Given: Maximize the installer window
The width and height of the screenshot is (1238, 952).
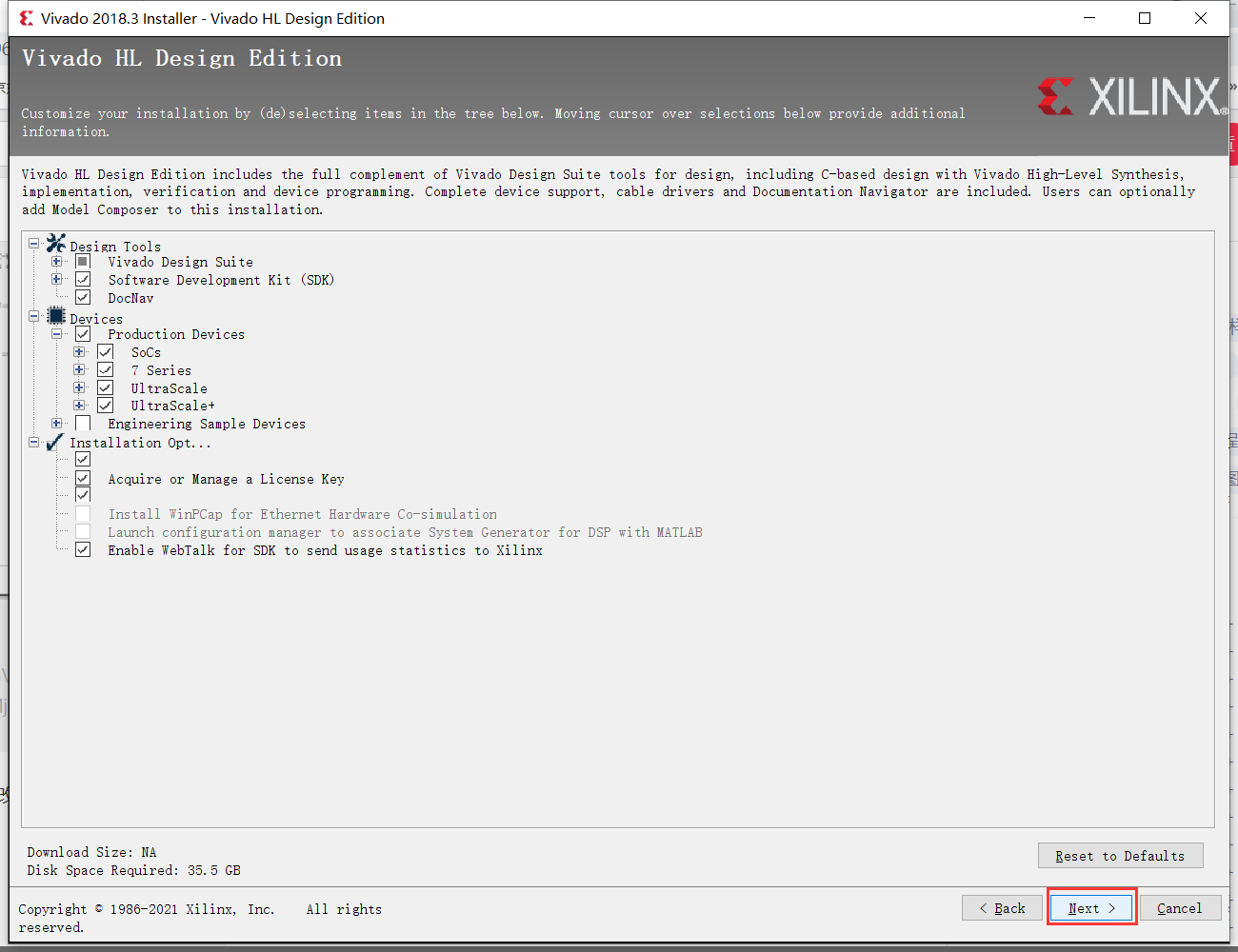Looking at the screenshot, I should click(x=1145, y=18).
